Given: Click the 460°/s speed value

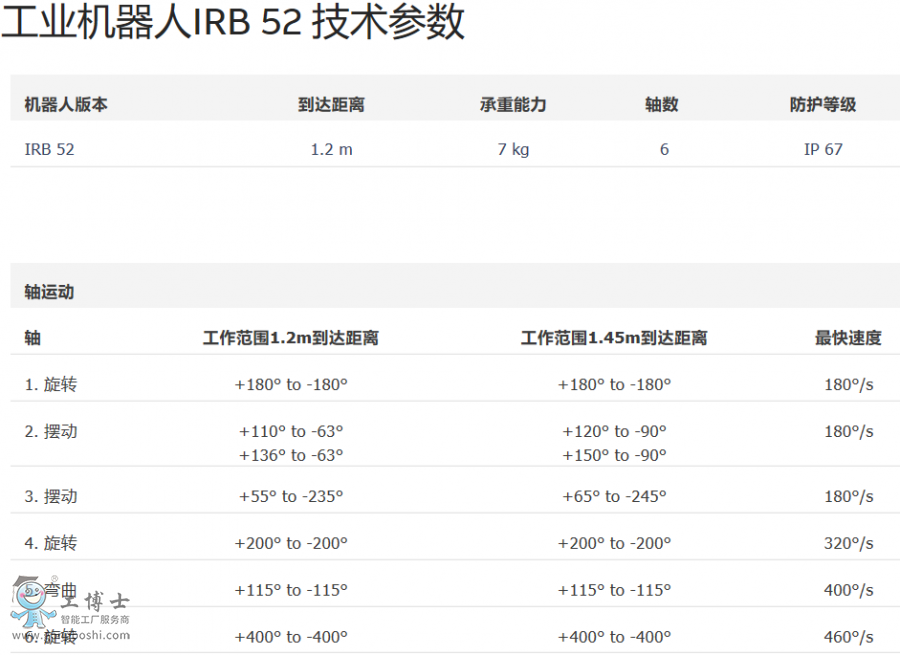Looking at the screenshot, I should [848, 637].
